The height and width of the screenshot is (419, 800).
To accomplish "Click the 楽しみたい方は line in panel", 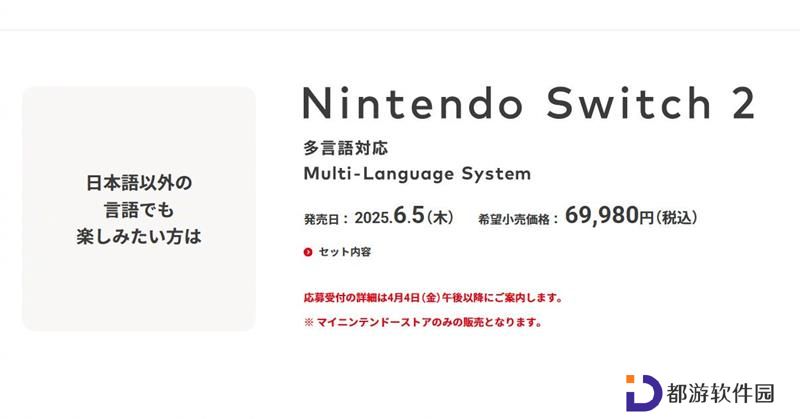I will coord(139,237).
